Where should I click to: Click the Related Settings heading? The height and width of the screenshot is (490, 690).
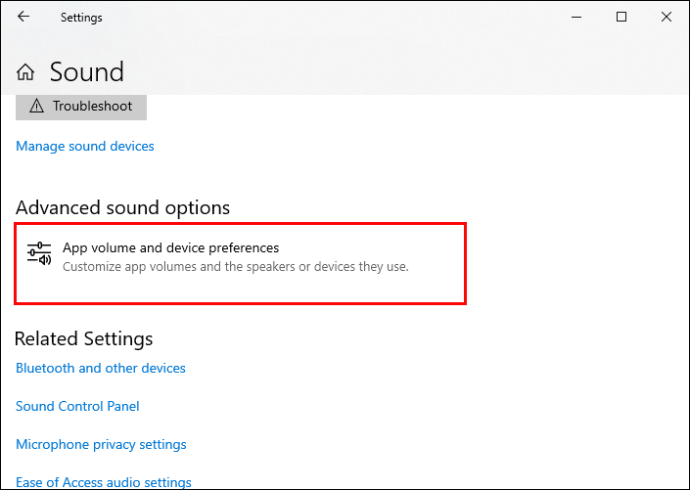(84, 339)
